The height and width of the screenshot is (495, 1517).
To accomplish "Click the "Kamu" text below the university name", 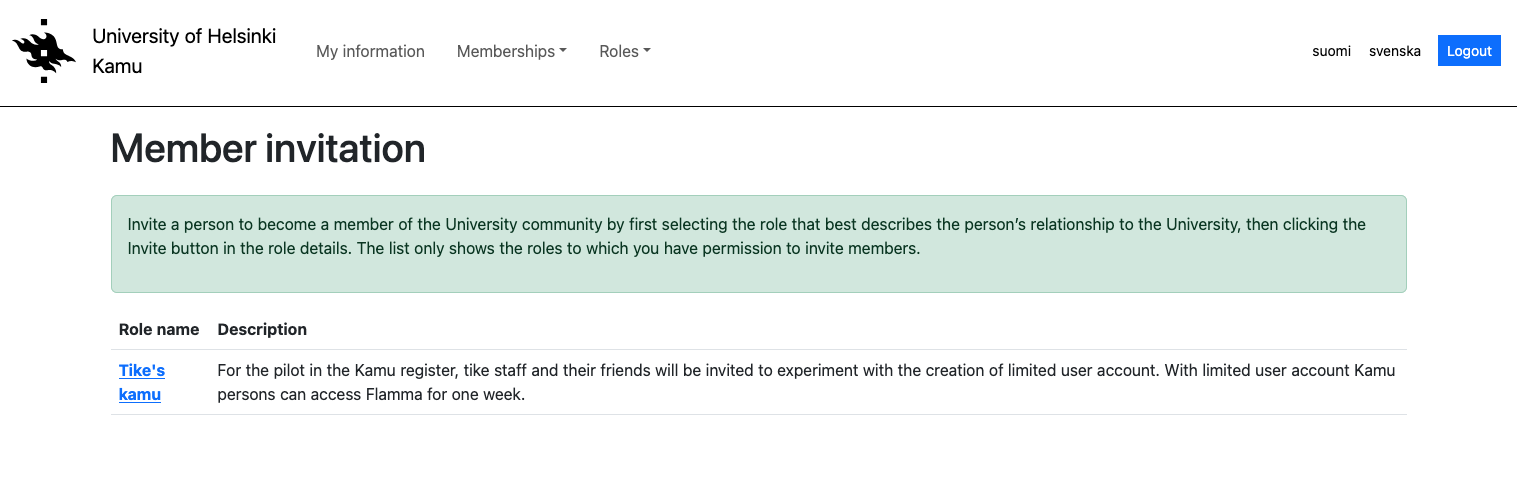I will 117,67.
